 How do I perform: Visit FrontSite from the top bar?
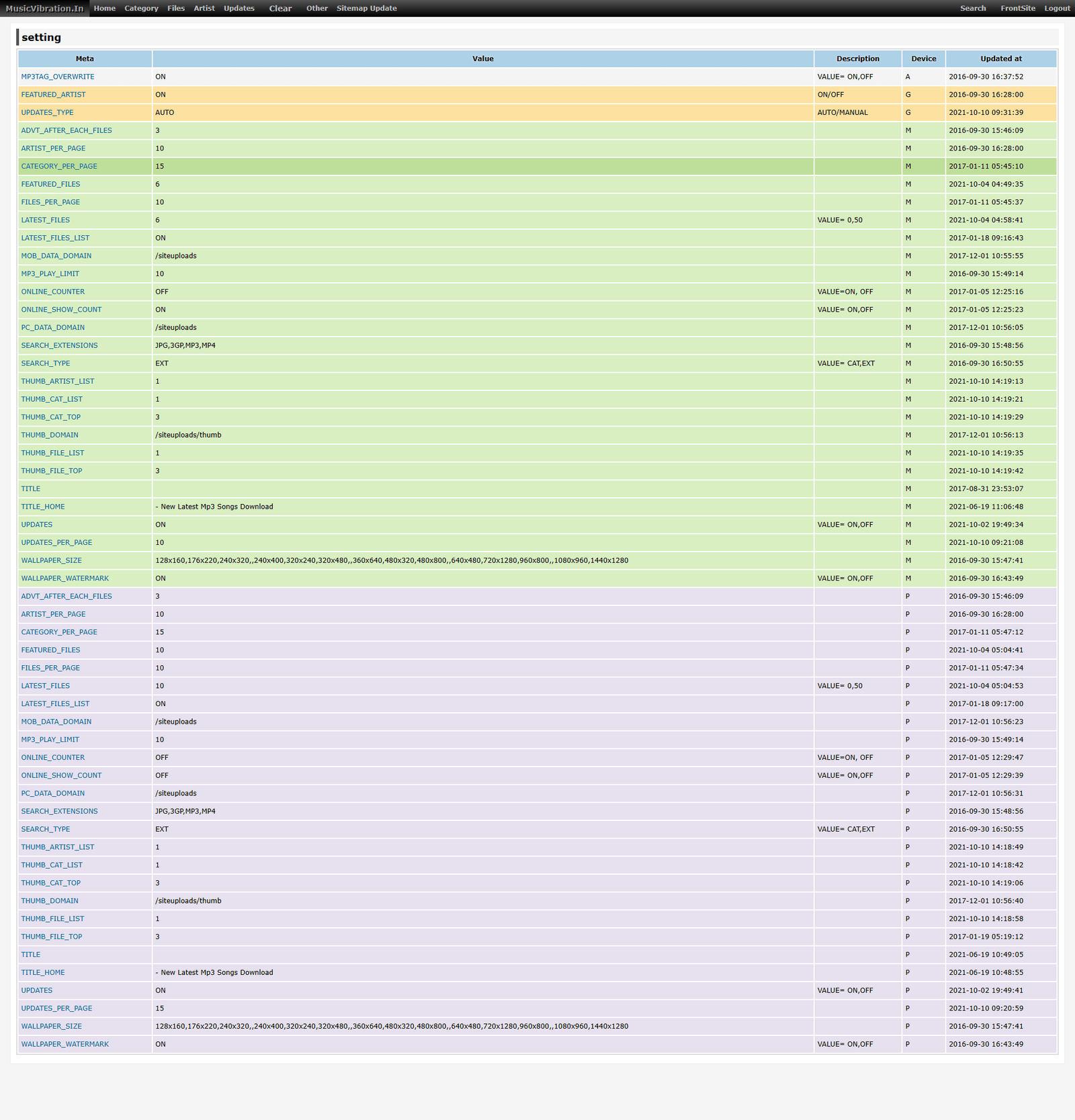click(x=1017, y=9)
